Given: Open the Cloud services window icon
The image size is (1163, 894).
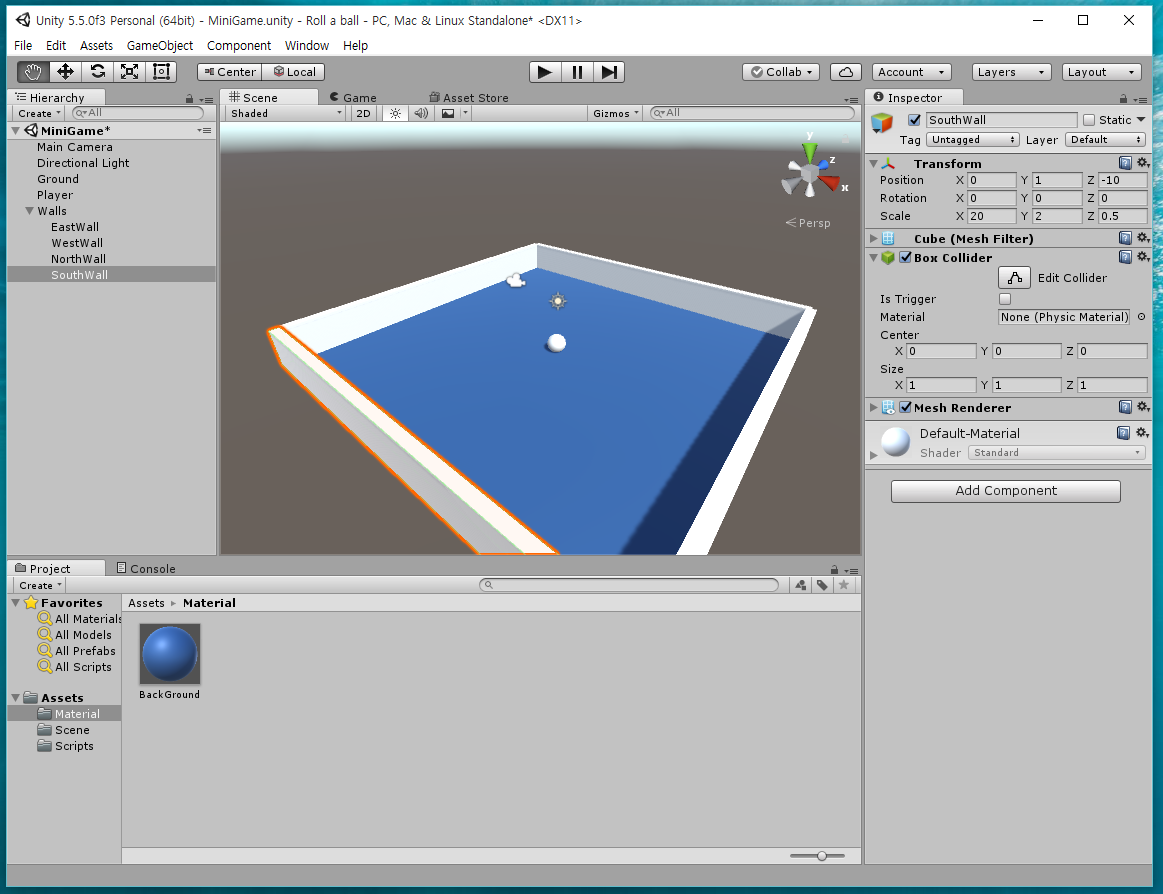Looking at the screenshot, I should pos(846,71).
